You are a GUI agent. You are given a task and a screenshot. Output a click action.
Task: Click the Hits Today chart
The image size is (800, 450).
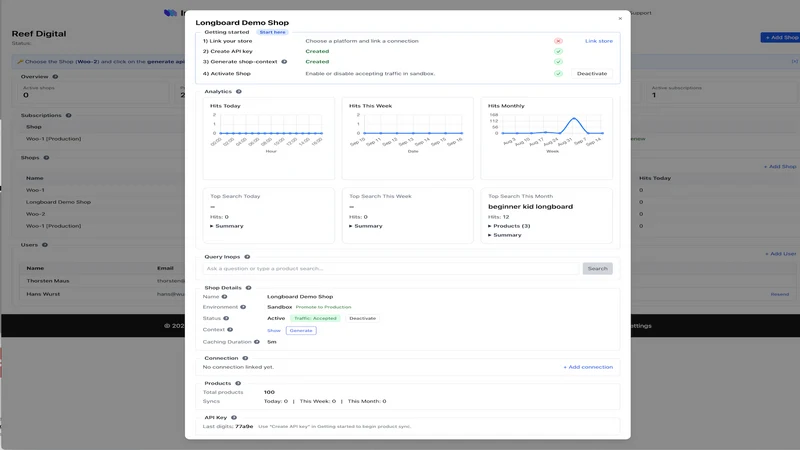click(x=269, y=138)
